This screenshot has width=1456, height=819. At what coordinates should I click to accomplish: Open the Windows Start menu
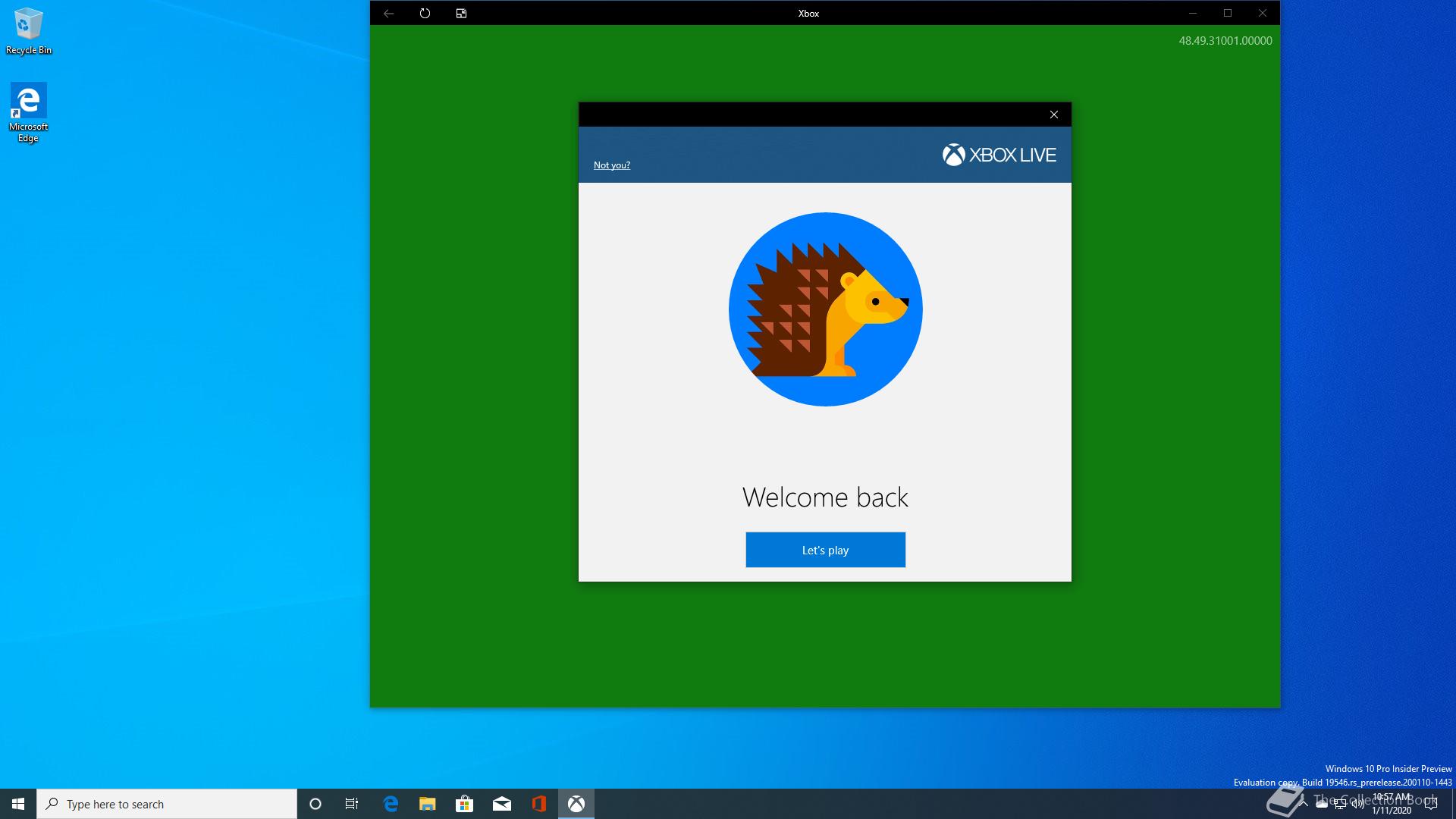coord(18,804)
